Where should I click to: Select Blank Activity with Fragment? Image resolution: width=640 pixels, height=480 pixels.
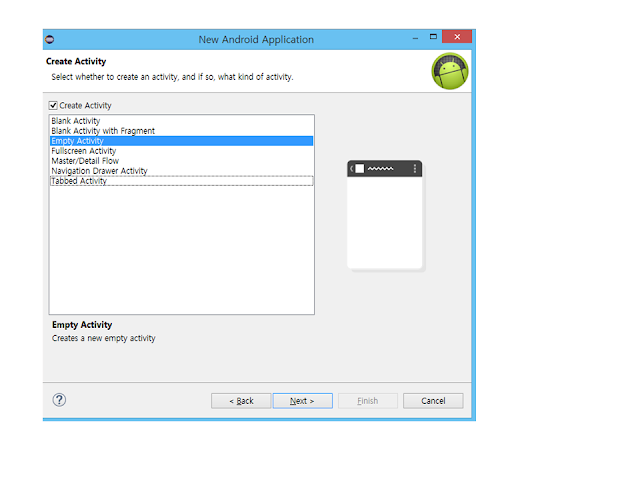click(182, 131)
